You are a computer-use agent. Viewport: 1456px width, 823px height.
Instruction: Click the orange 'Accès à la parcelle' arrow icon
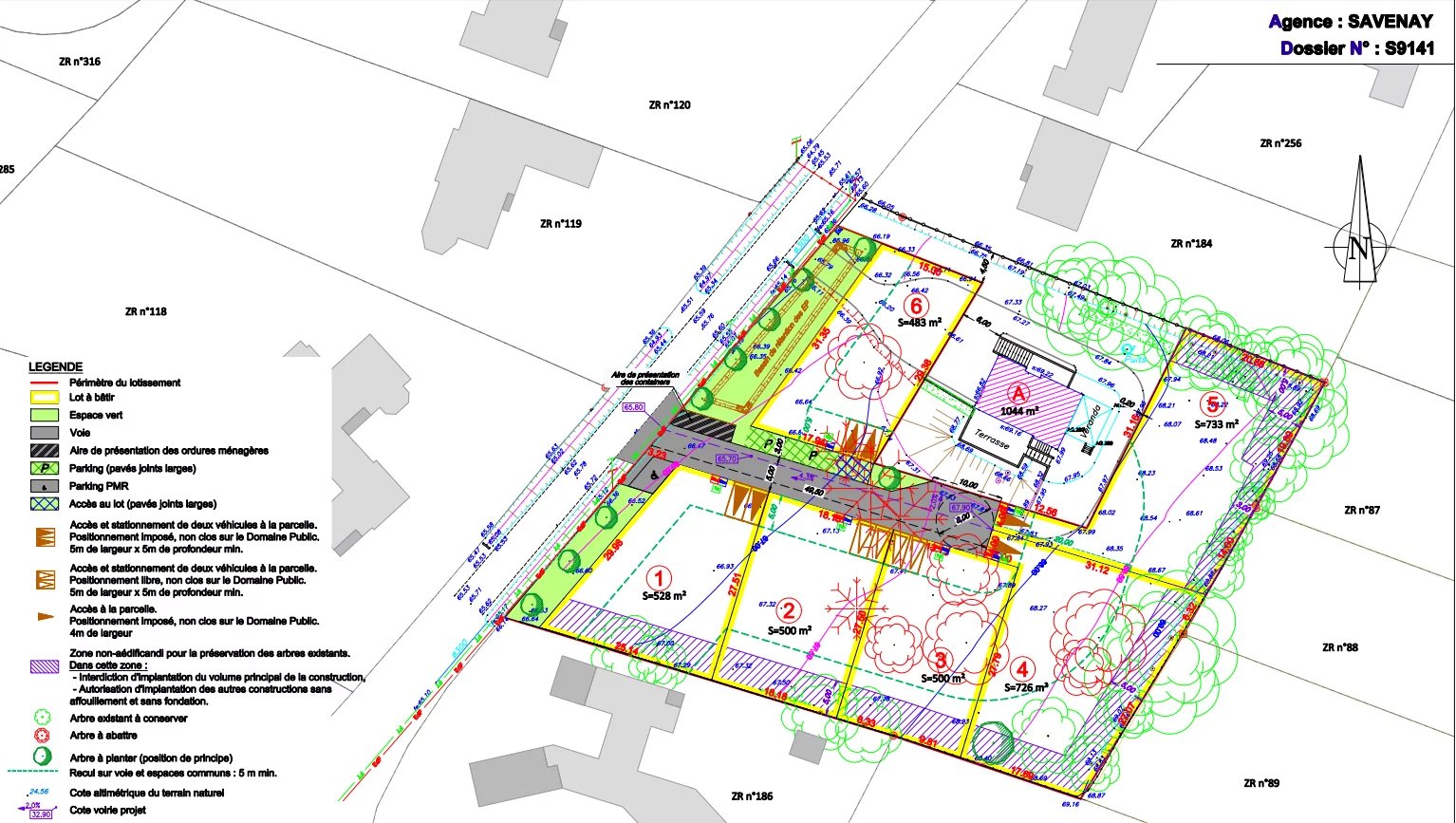(46, 617)
